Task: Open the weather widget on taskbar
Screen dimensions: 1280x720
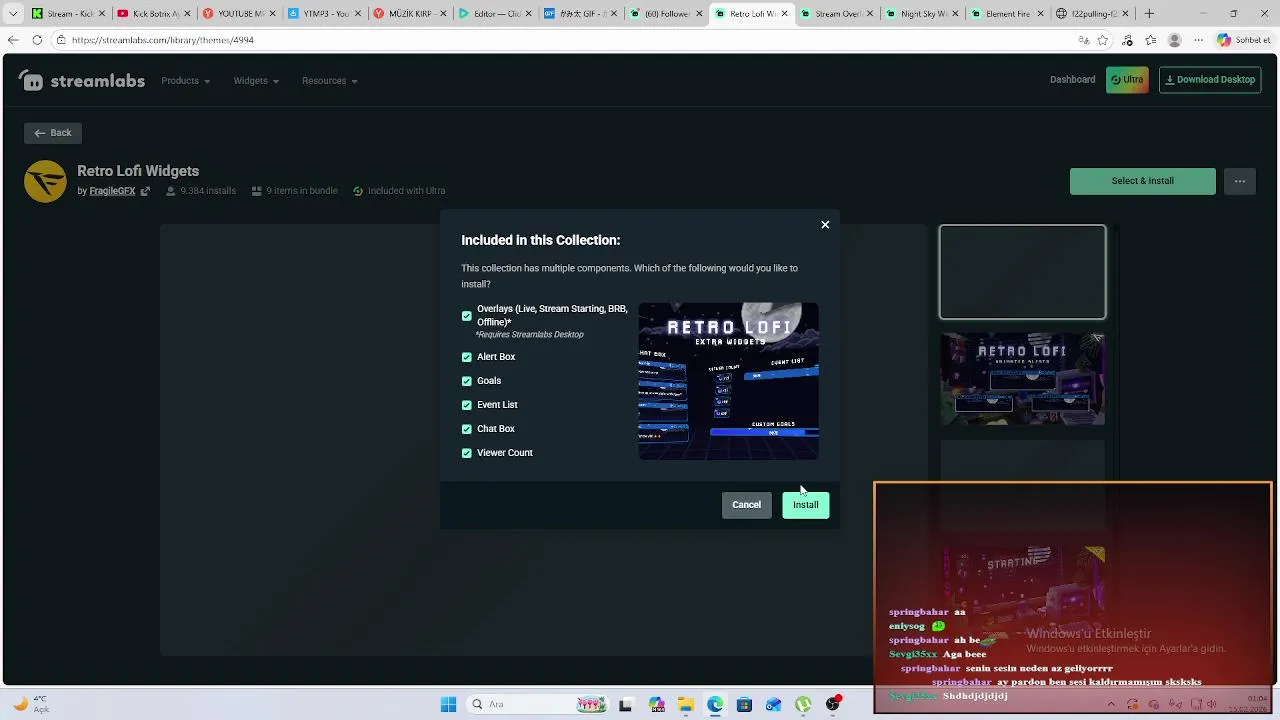Action: pos(30,704)
